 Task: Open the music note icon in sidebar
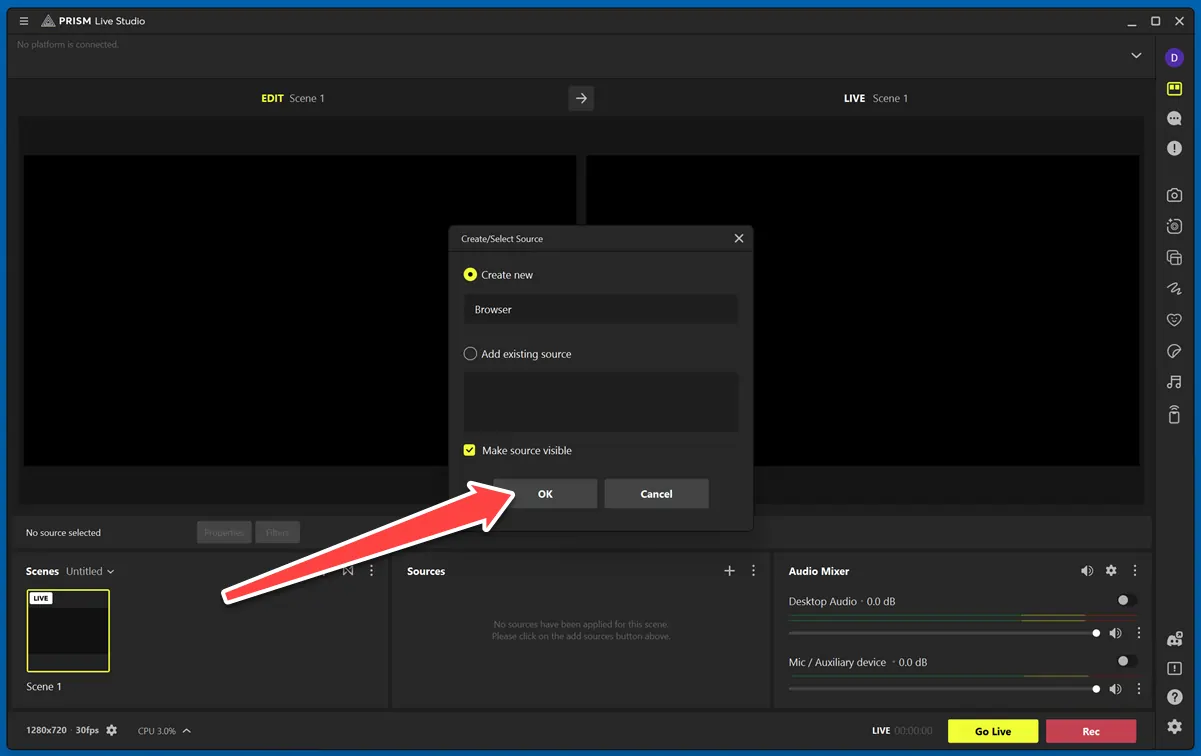[1174, 382]
